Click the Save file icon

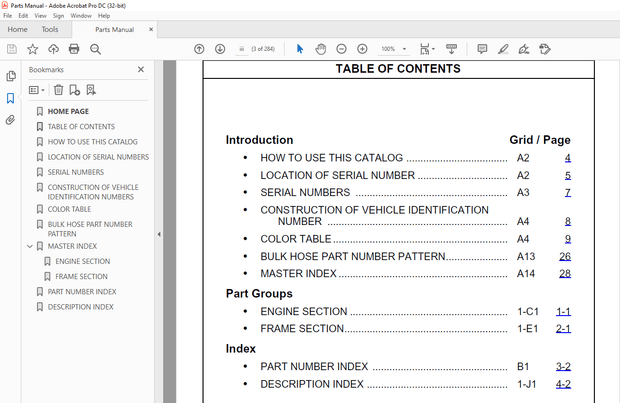pos(12,49)
